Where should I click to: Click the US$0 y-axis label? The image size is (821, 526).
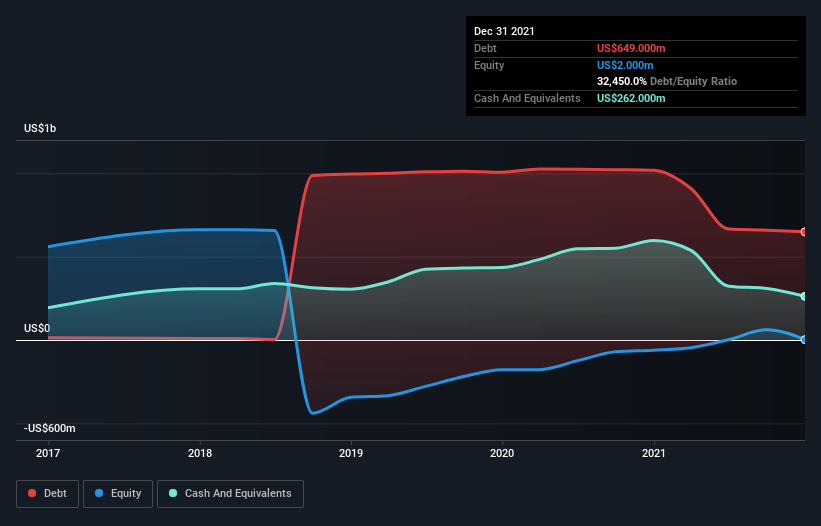click(37, 328)
